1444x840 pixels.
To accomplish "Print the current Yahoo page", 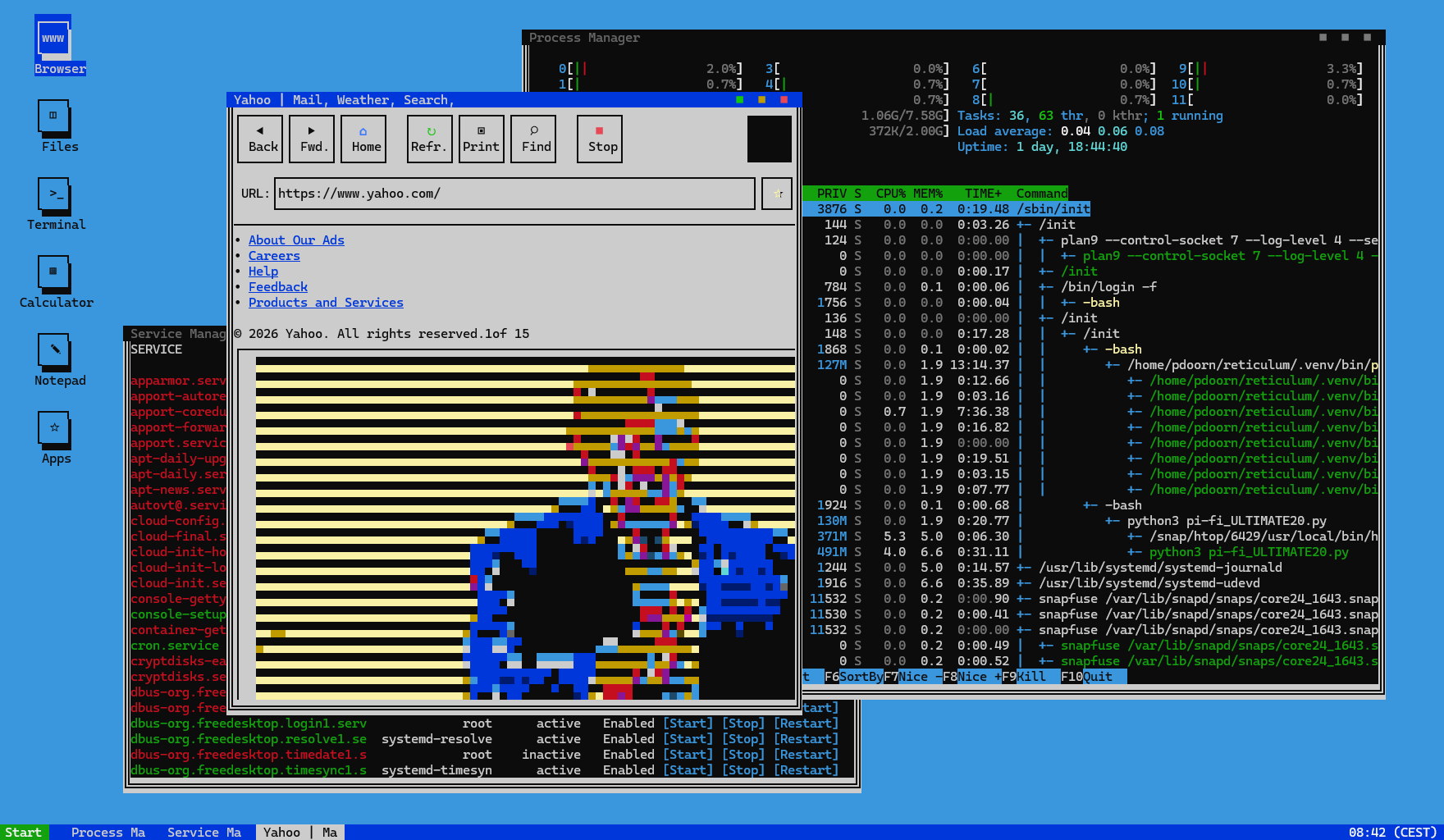I will pos(482,139).
